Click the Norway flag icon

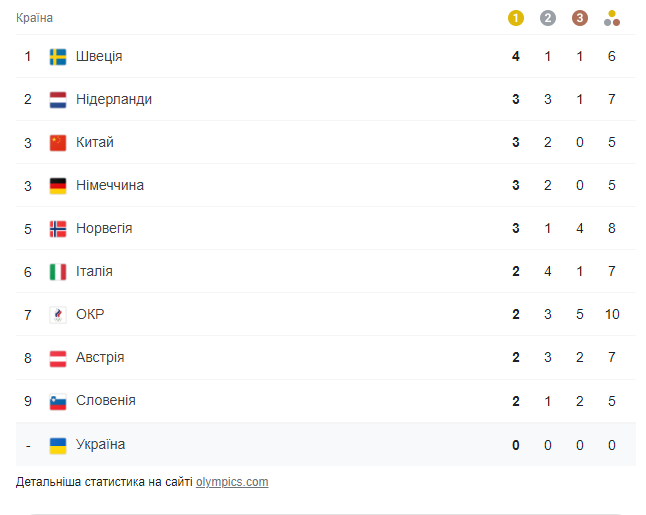(58, 229)
